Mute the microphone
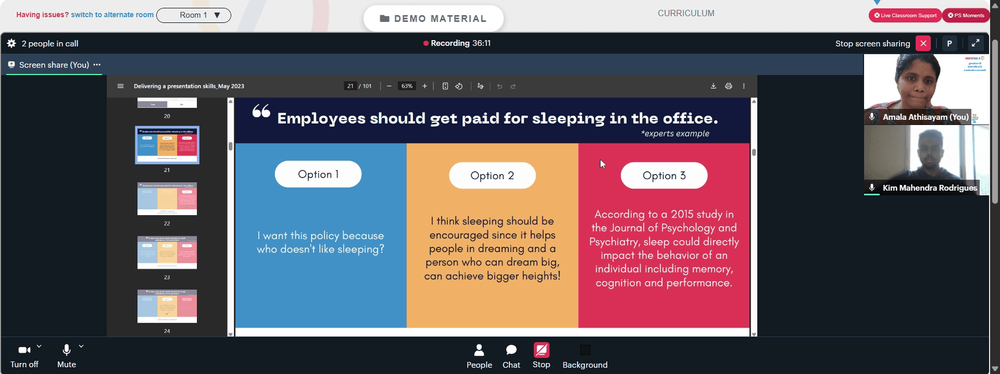 pyautogui.click(x=66, y=355)
